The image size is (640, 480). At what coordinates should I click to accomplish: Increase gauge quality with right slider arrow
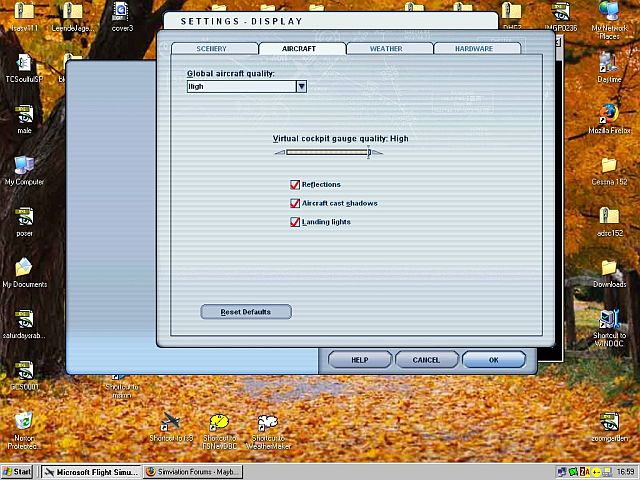click(x=378, y=153)
